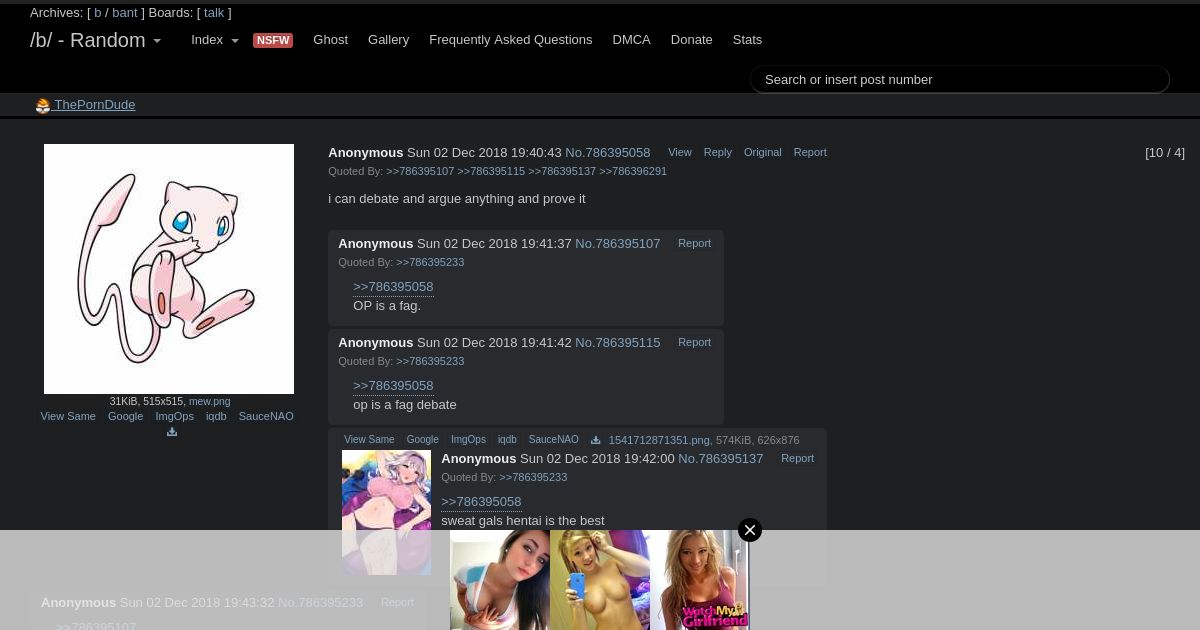Screen dimensions: 1200x630
Task: Click the NSFW badge
Action: 272,40
